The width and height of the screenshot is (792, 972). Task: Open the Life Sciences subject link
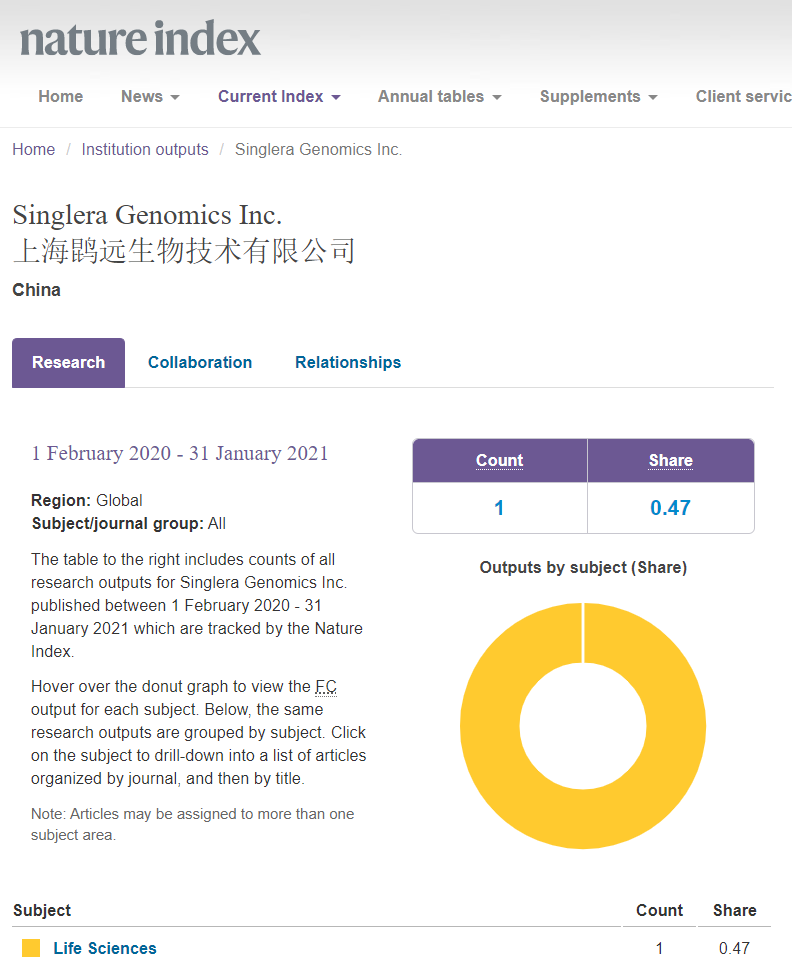[x=105, y=948]
